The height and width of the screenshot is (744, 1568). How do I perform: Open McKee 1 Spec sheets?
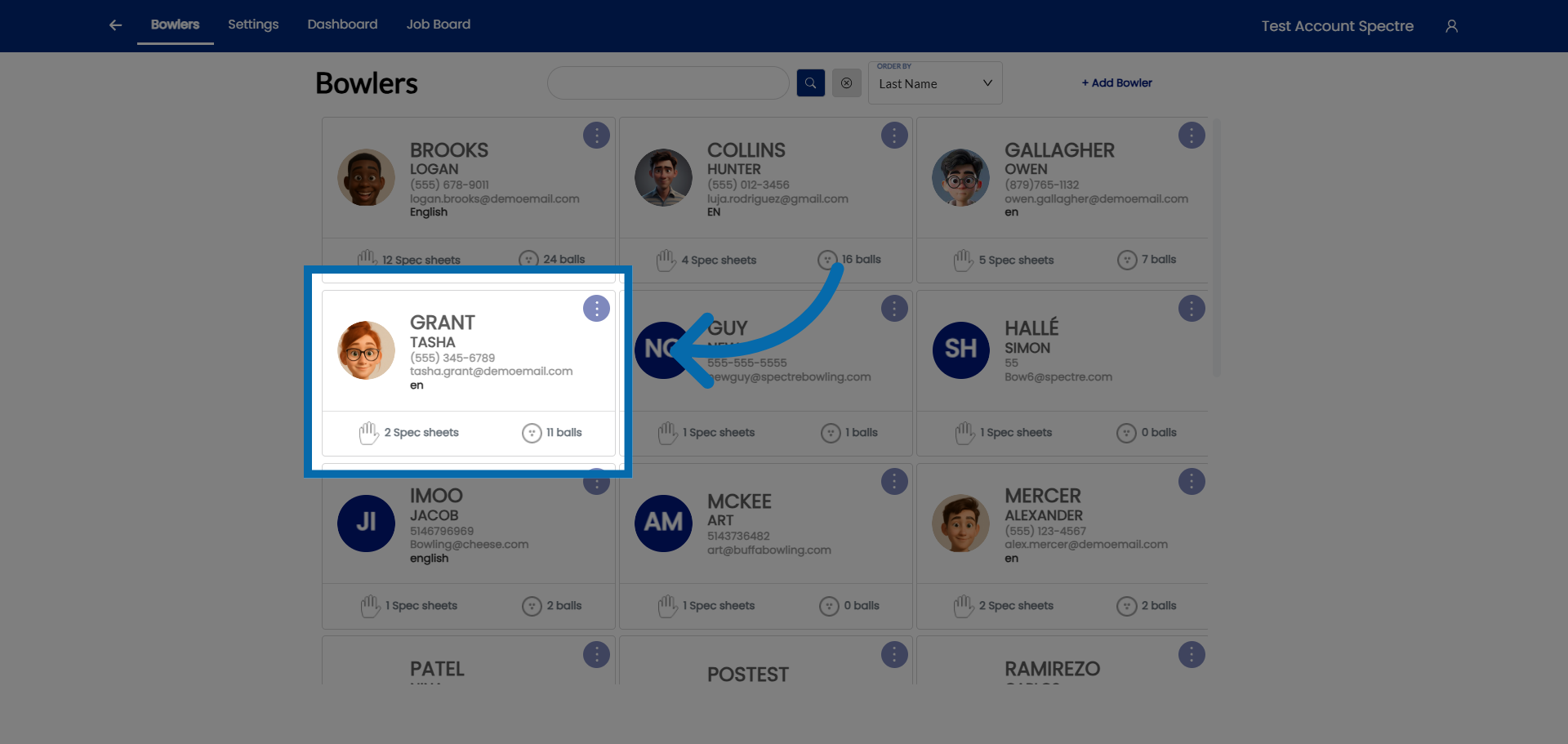706,606
